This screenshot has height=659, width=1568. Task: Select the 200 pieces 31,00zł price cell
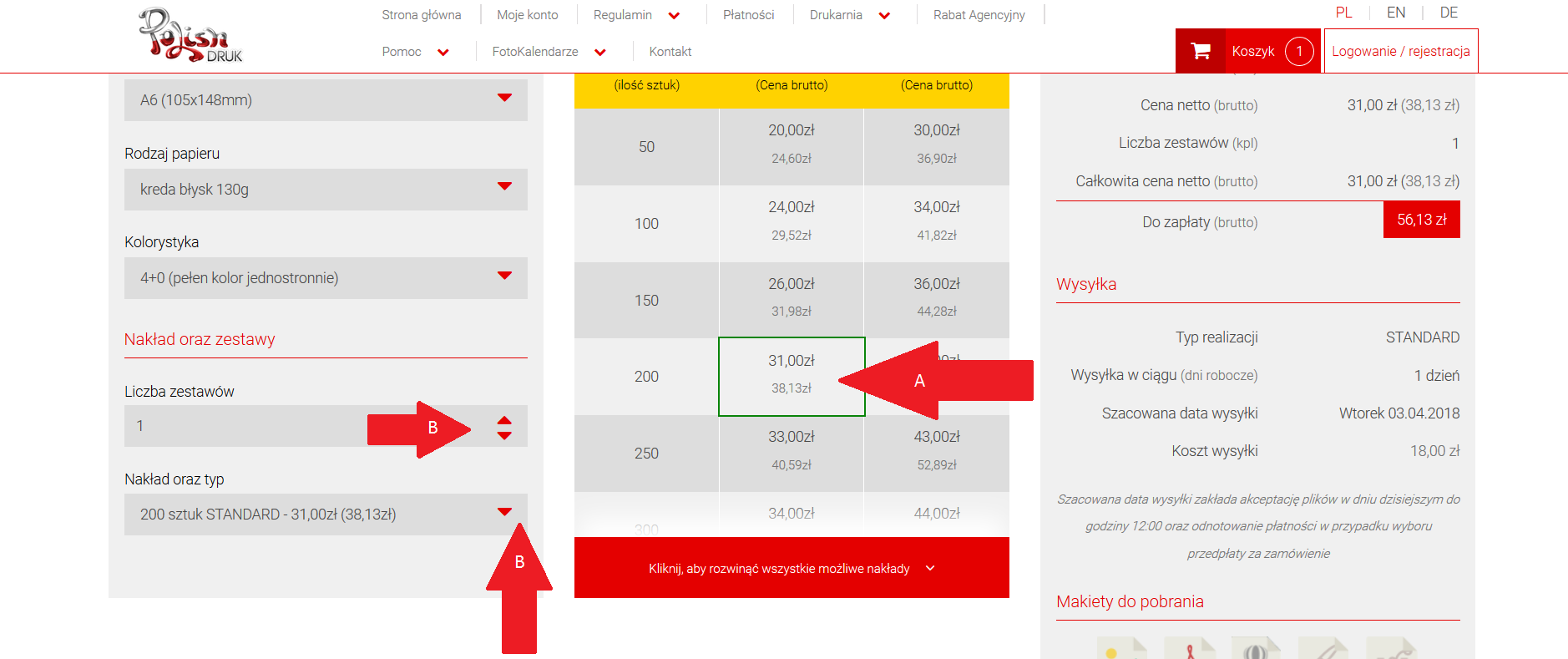click(x=791, y=376)
